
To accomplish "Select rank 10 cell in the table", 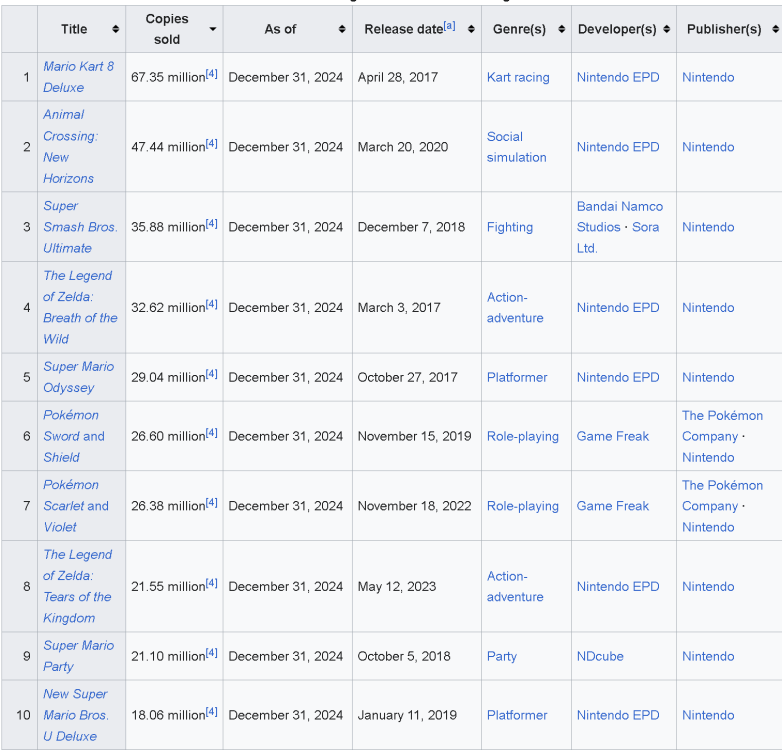I will coord(20,715).
